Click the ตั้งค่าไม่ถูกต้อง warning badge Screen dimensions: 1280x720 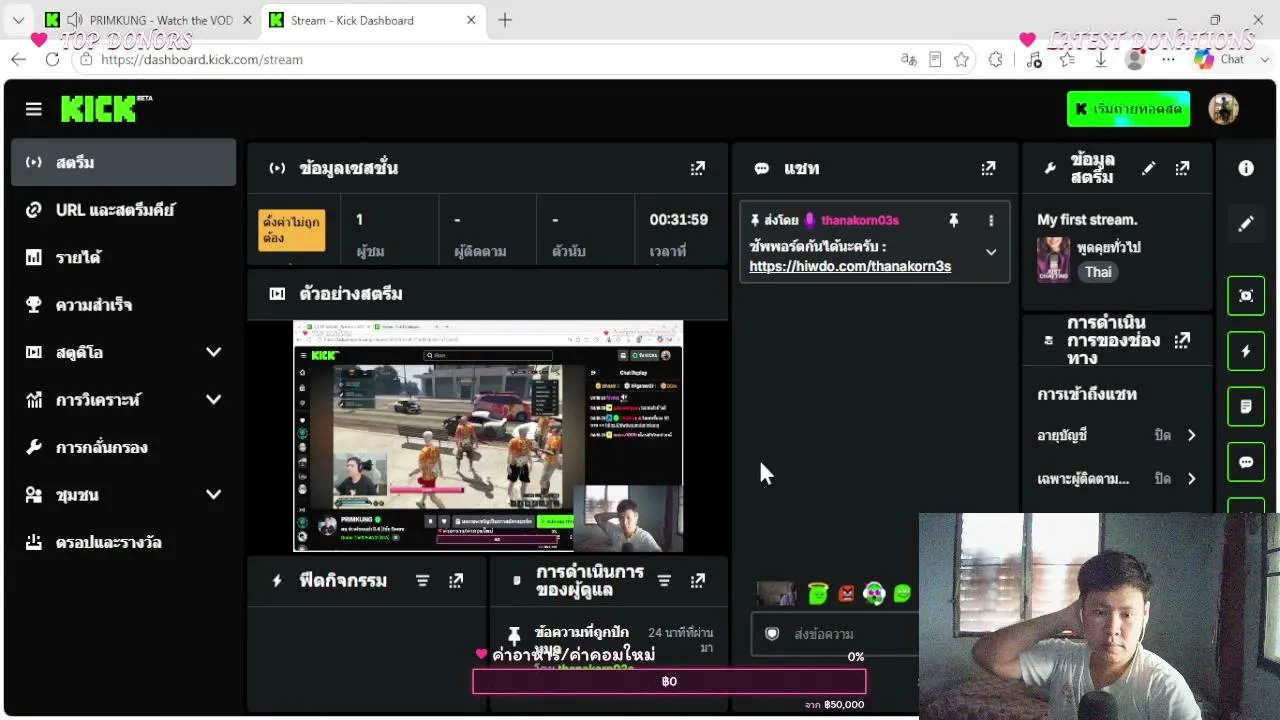pos(292,230)
